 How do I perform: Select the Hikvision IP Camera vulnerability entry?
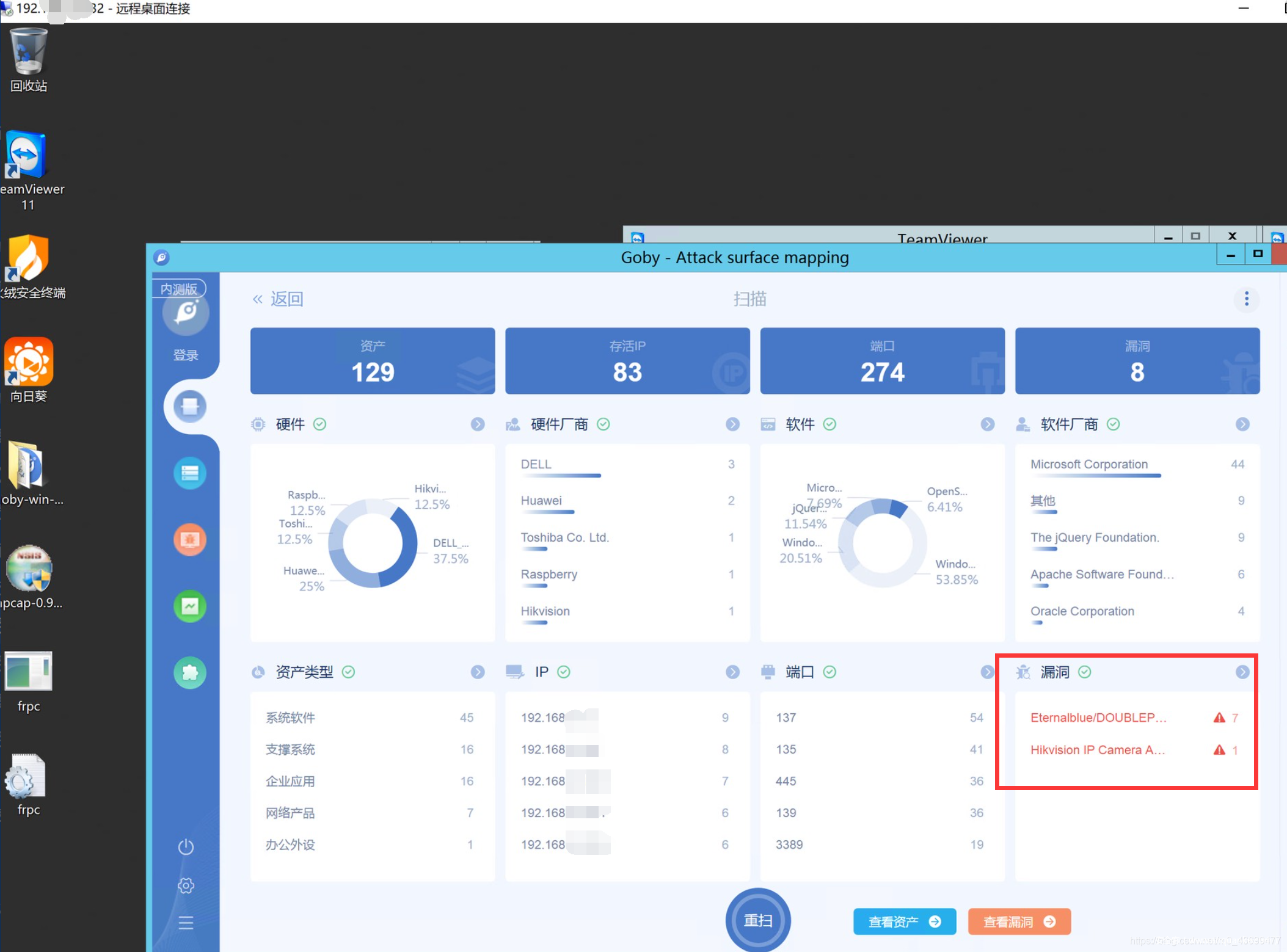(x=1097, y=750)
